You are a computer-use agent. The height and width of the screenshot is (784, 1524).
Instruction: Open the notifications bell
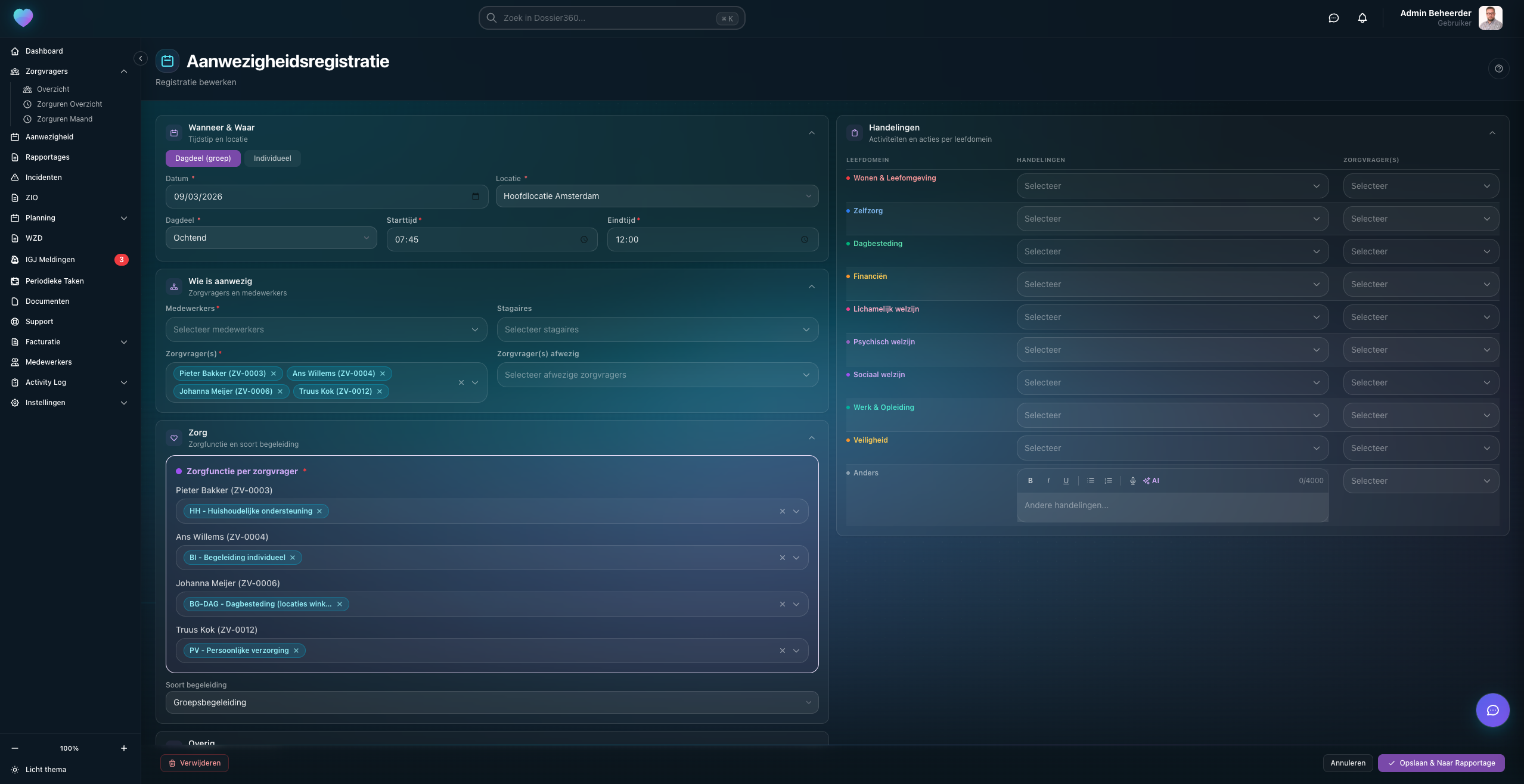(x=1362, y=18)
